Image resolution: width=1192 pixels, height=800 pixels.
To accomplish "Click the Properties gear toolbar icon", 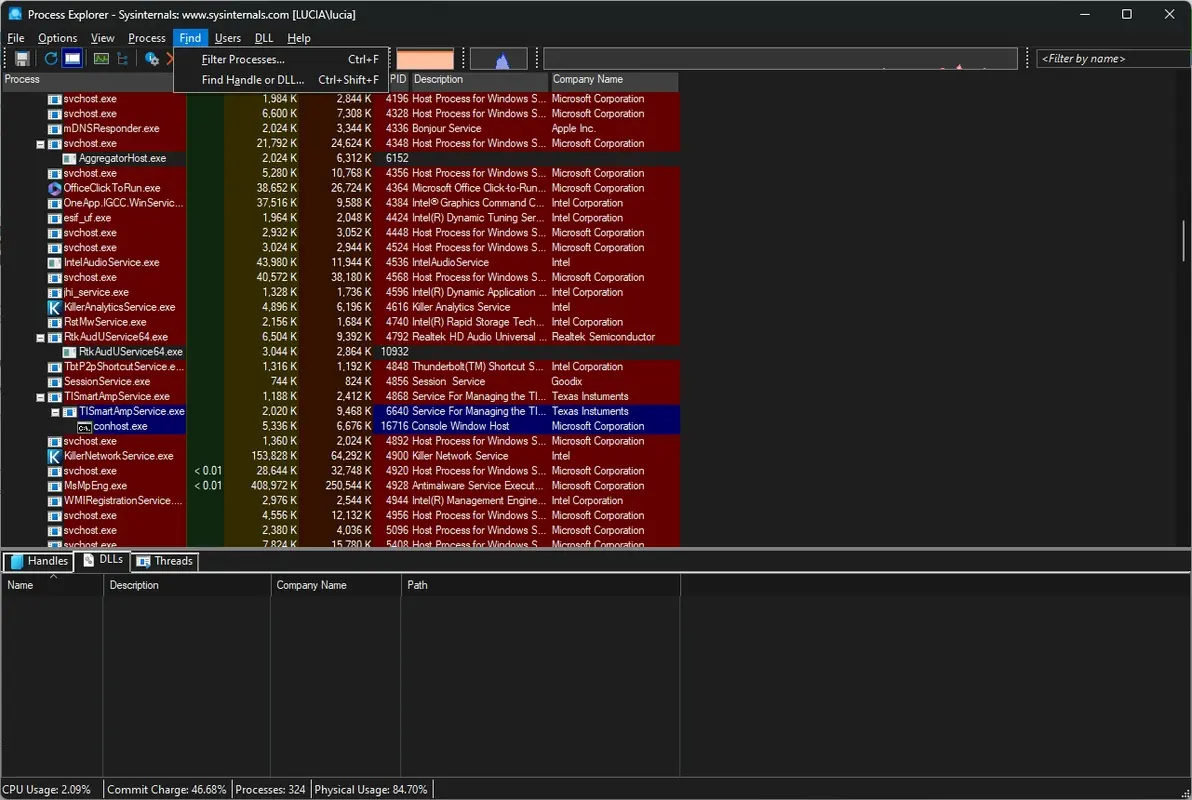I will point(151,59).
